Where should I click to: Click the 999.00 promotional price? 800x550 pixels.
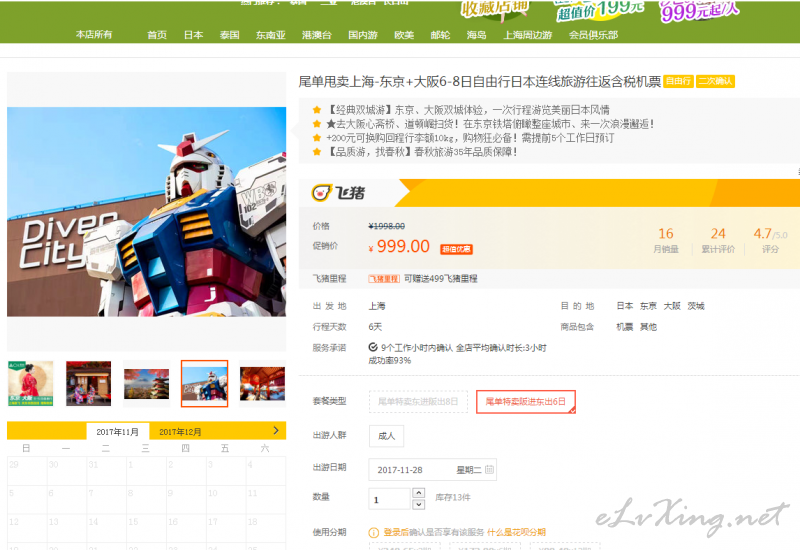tap(403, 246)
